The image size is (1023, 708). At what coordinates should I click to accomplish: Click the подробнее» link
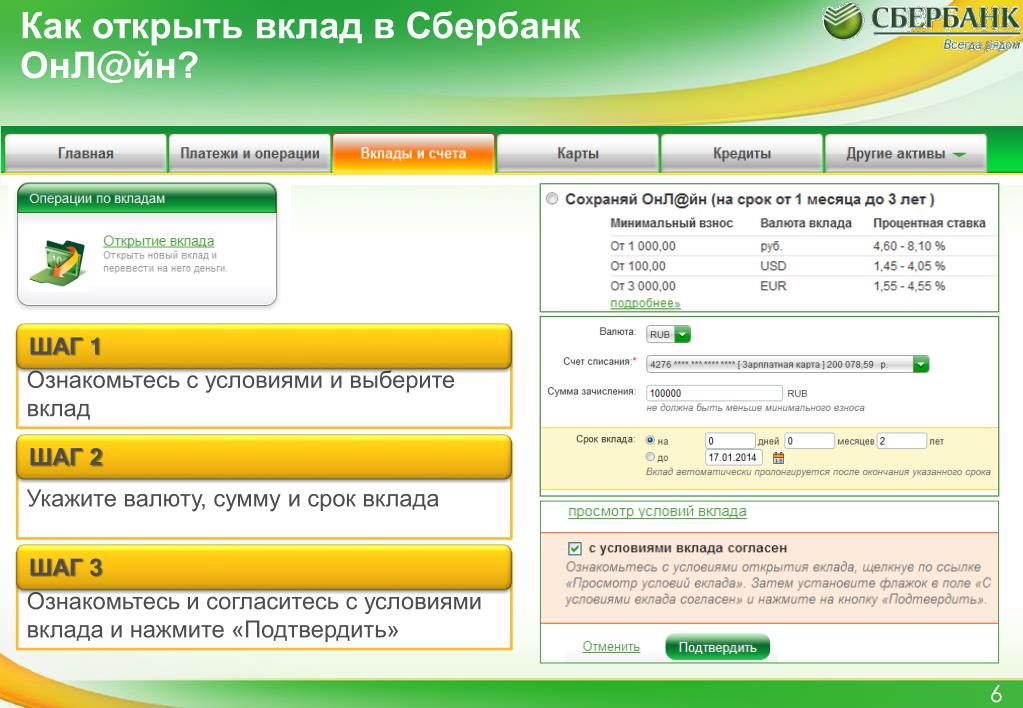point(645,303)
